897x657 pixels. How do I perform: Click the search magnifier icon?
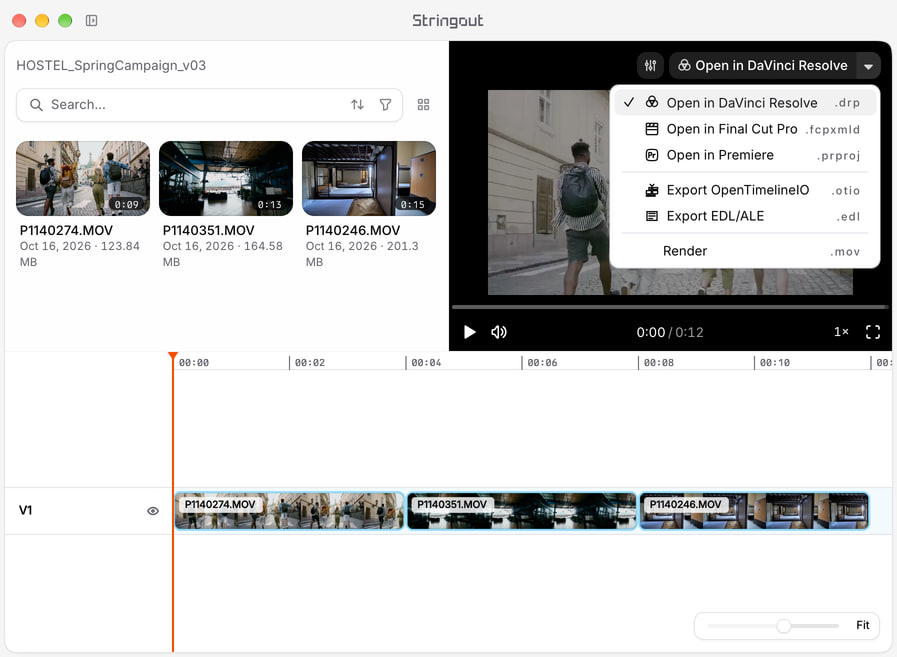[x=36, y=105]
